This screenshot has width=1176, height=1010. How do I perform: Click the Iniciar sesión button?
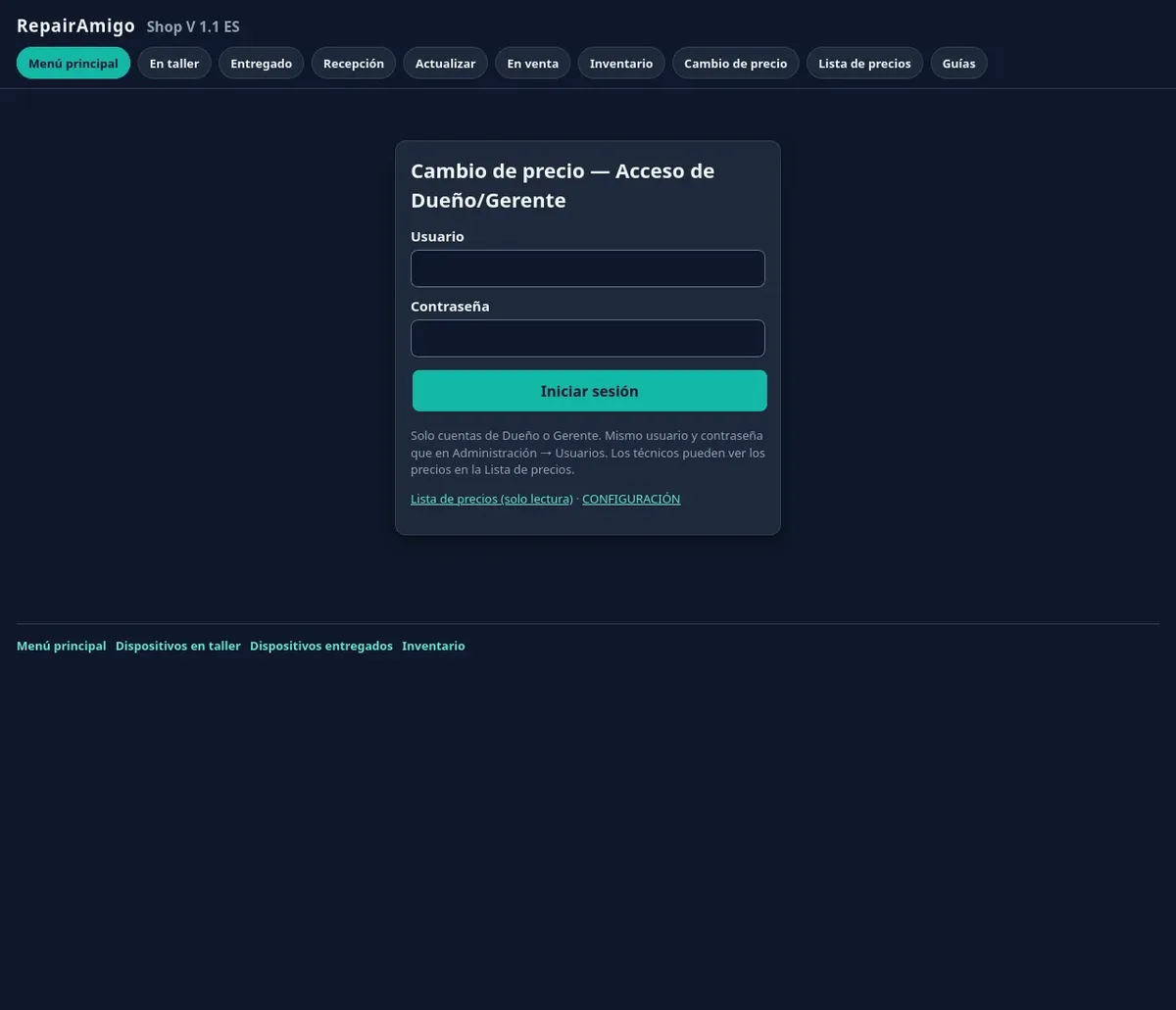pyautogui.click(x=590, y=391)
